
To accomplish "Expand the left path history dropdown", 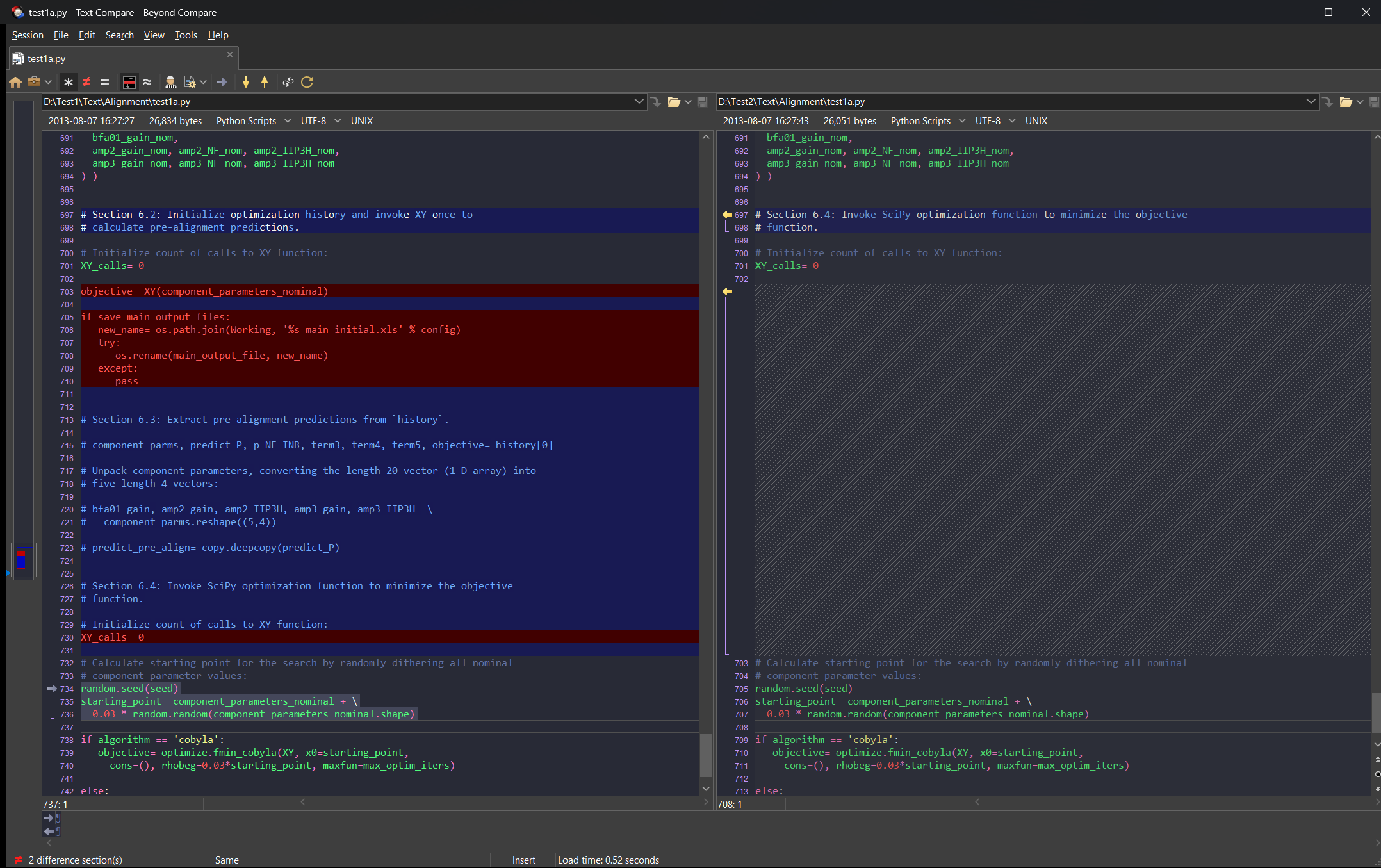I will 639,102.
